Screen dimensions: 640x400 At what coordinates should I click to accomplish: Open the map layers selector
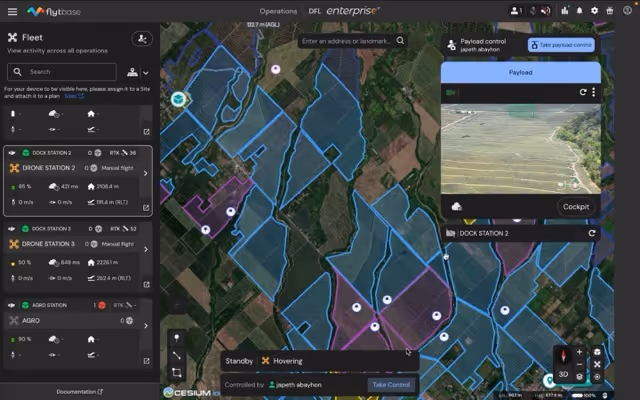(580, 376)
